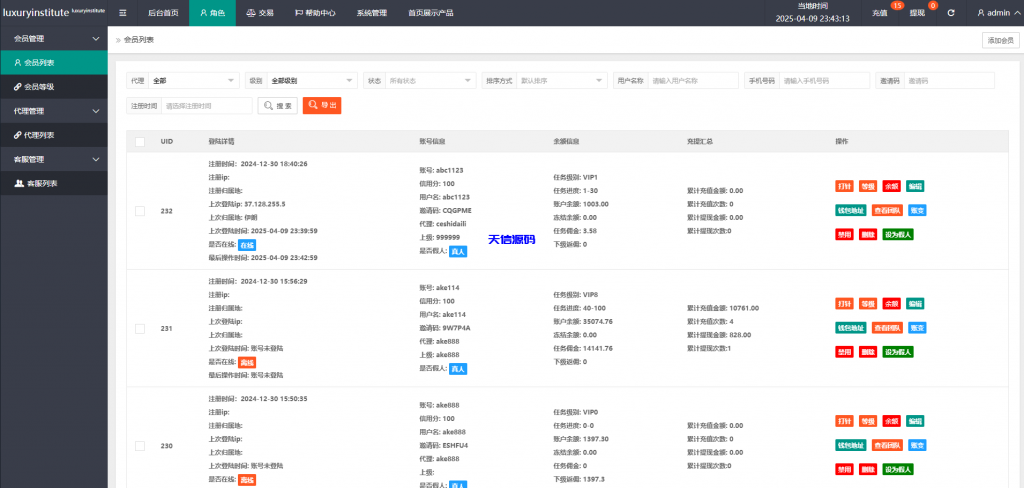Toggle sidebar with the hamburger menu icon

(x=123, y=13)
